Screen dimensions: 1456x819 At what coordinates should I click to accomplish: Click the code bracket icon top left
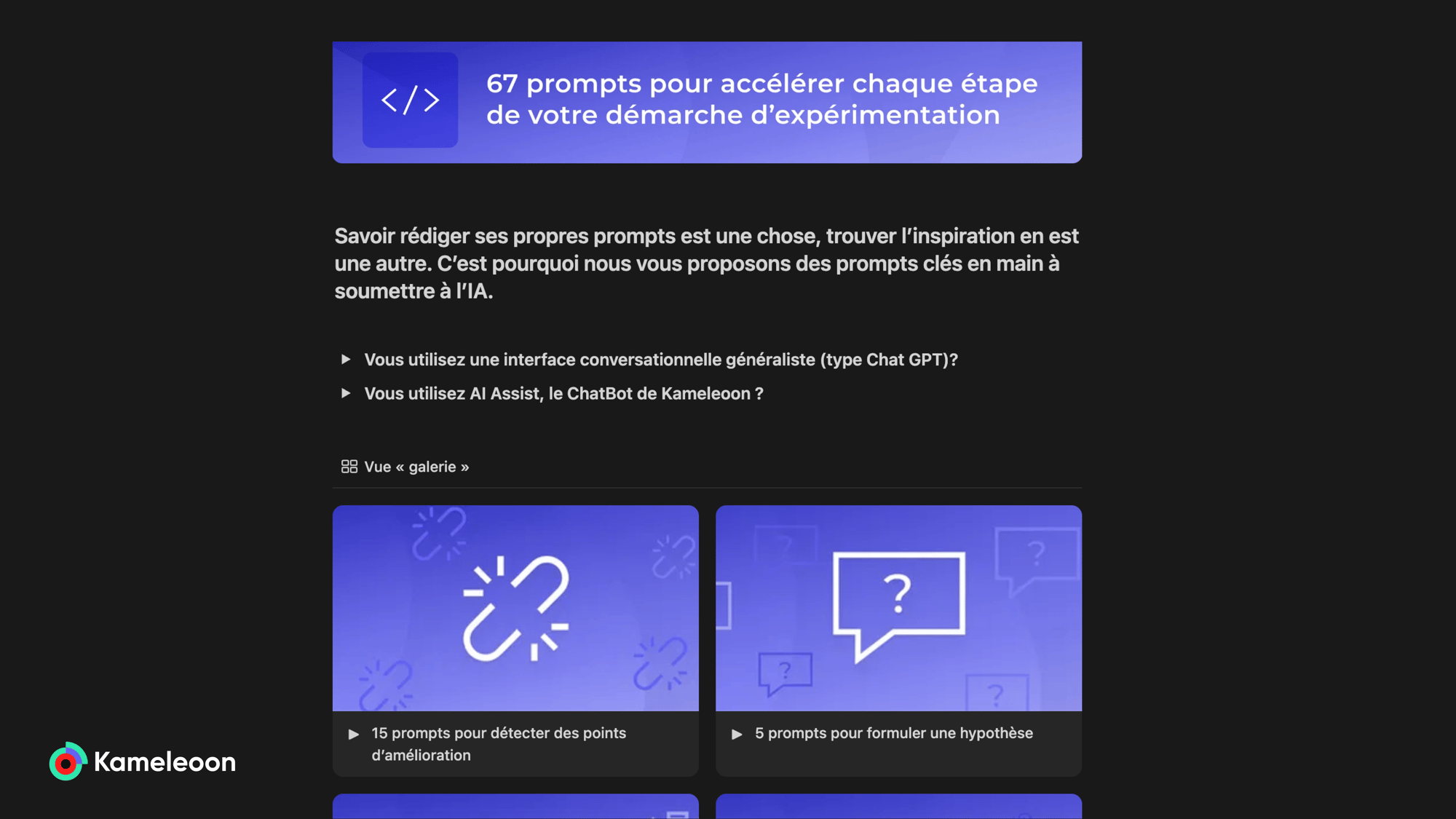tap(410, 99)
